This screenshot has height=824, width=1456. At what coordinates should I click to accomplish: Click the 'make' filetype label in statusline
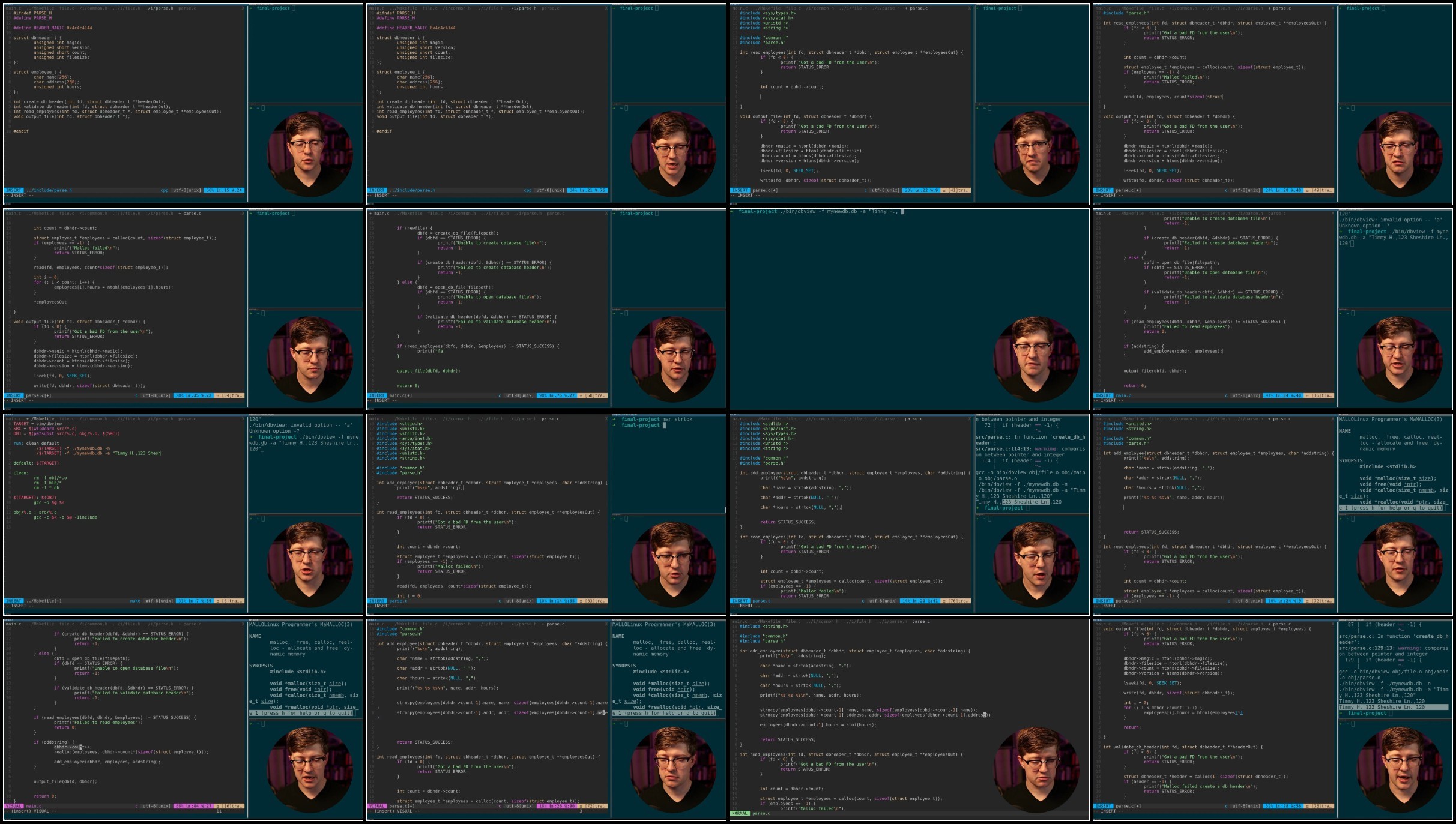135,601
